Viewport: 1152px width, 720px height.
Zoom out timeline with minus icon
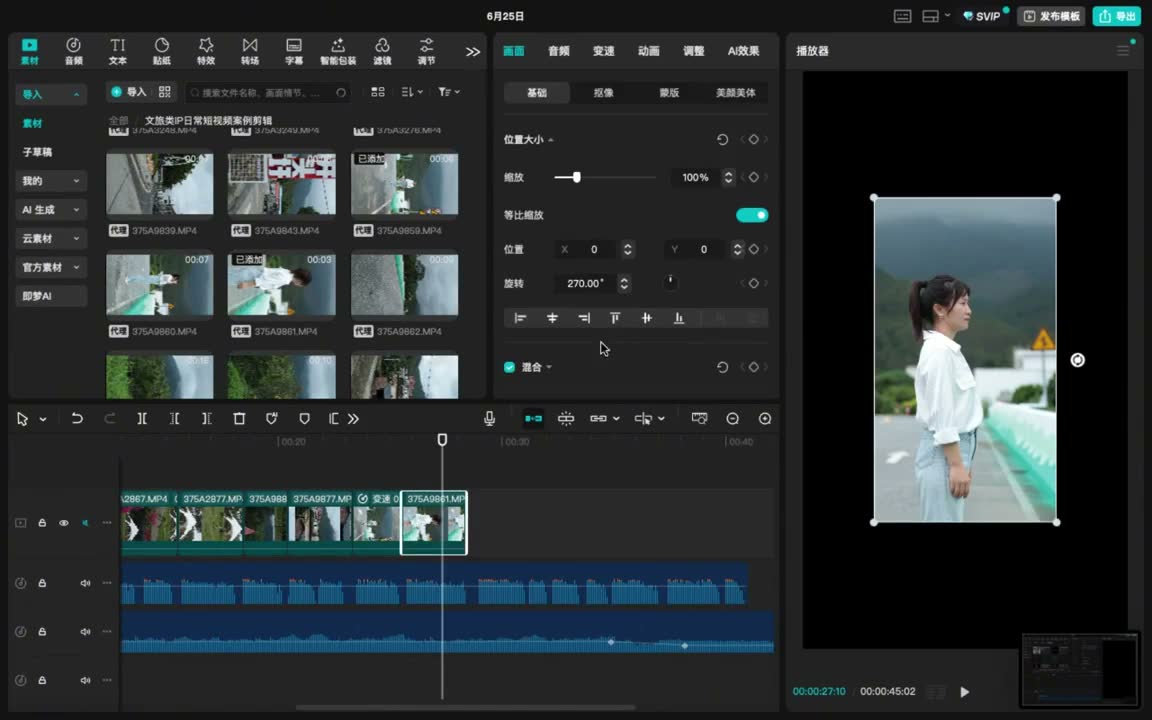[732, 419]
